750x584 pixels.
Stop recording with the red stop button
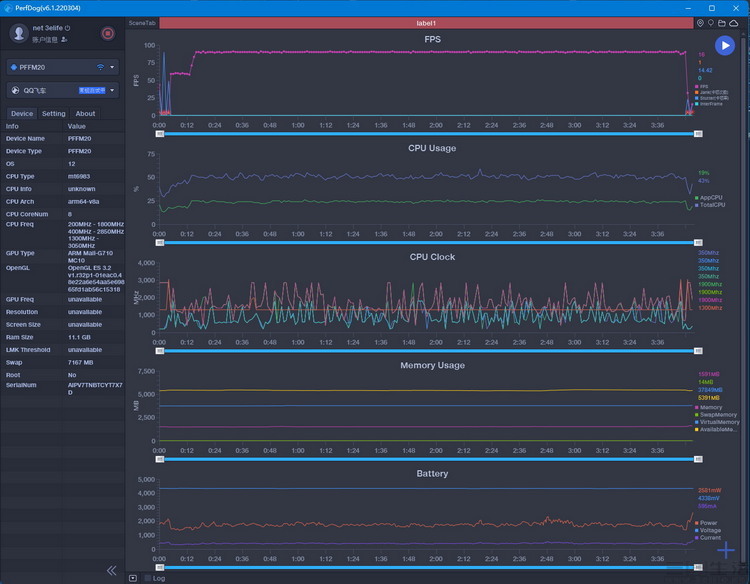tap(108, 33)
